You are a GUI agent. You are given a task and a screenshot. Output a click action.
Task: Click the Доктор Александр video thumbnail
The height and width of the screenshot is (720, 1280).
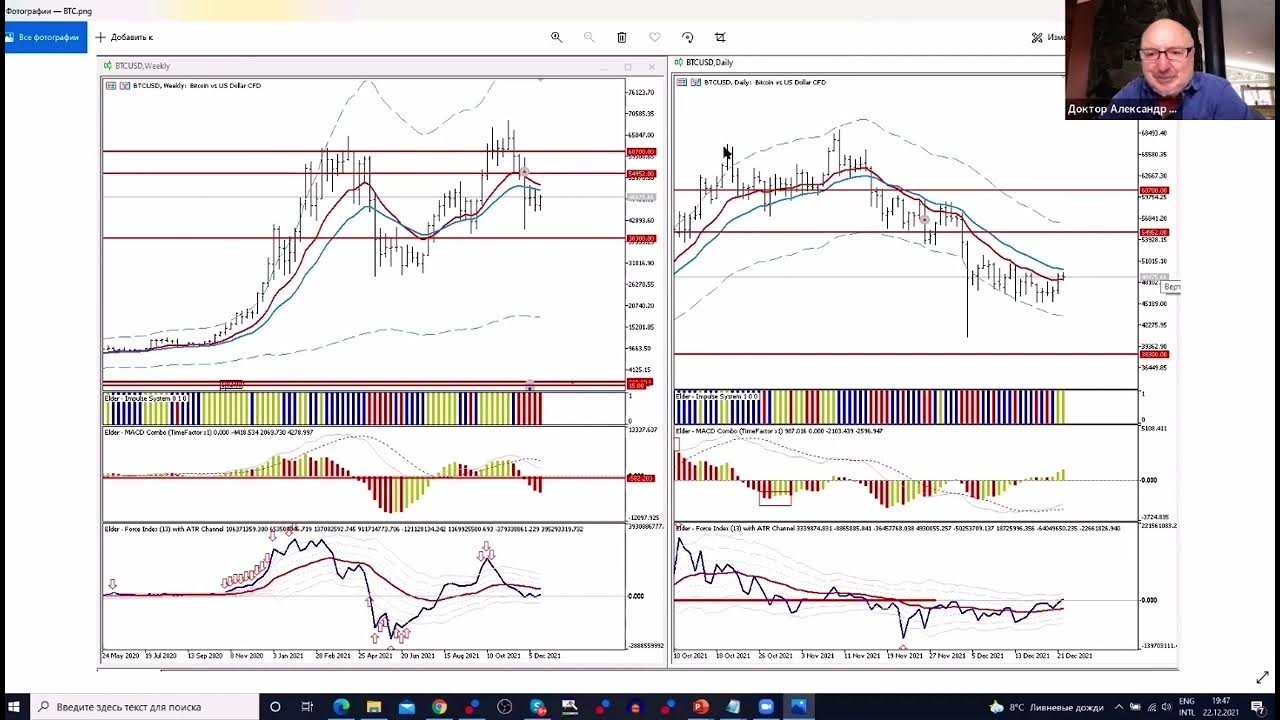[1172, 60]
